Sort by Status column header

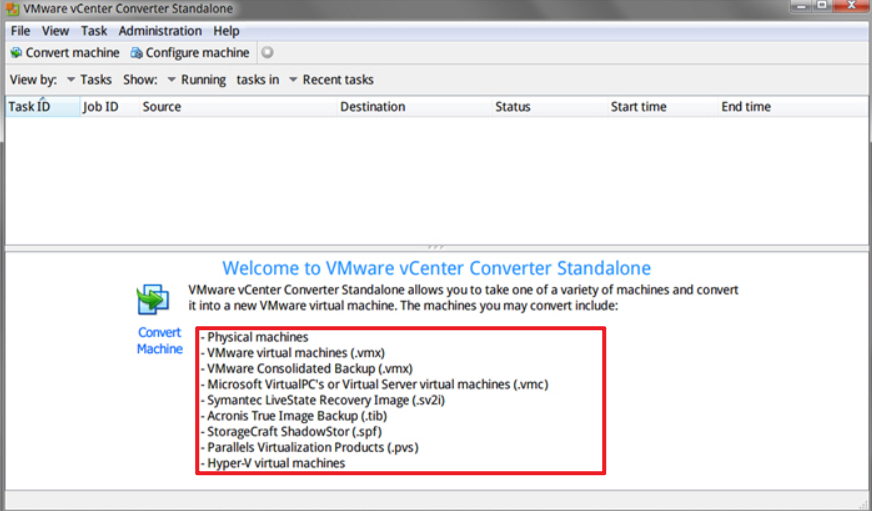click(x=550, y=107)
